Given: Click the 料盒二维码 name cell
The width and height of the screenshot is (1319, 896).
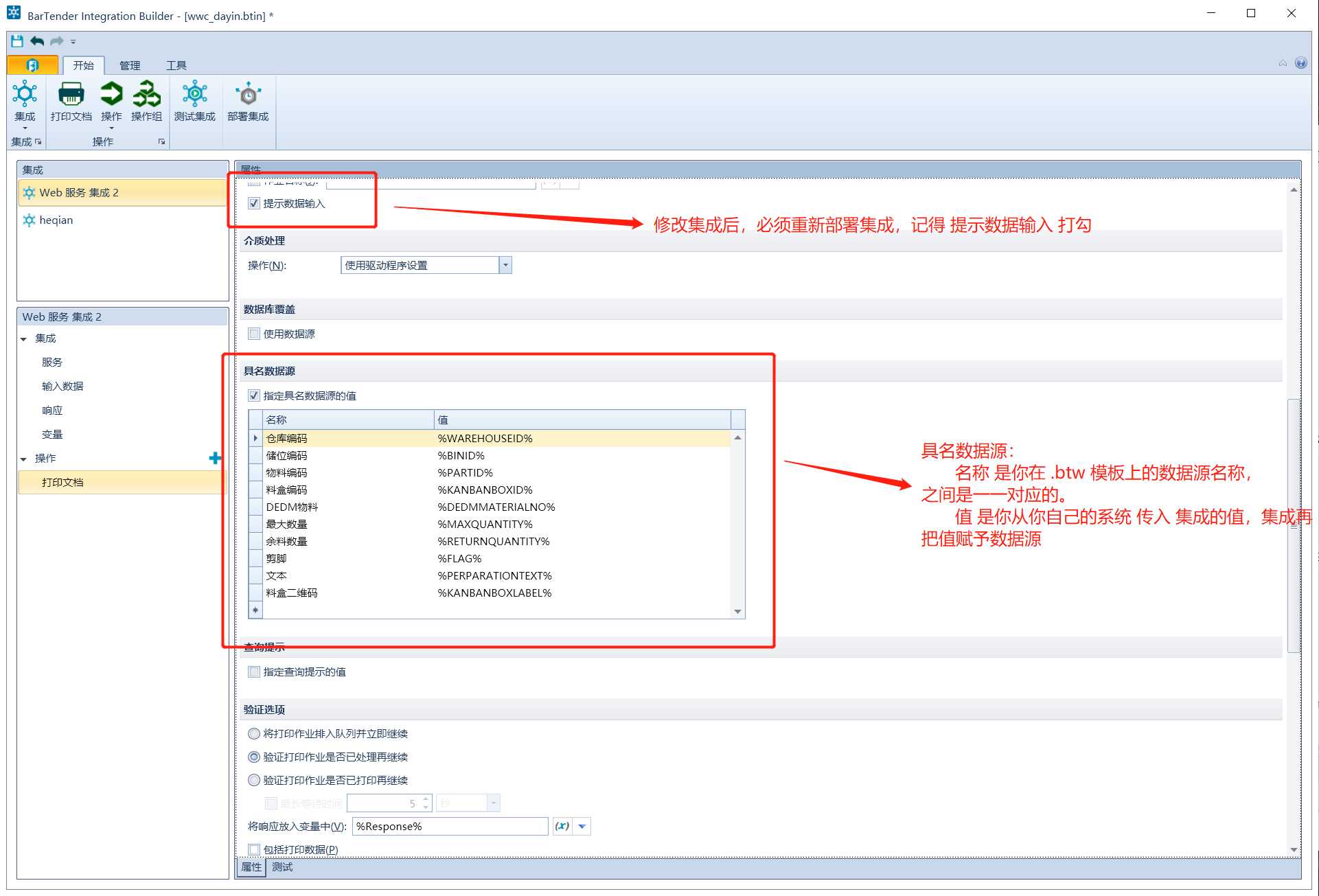Looking at the screenshot, I should (x=348, y=593).
